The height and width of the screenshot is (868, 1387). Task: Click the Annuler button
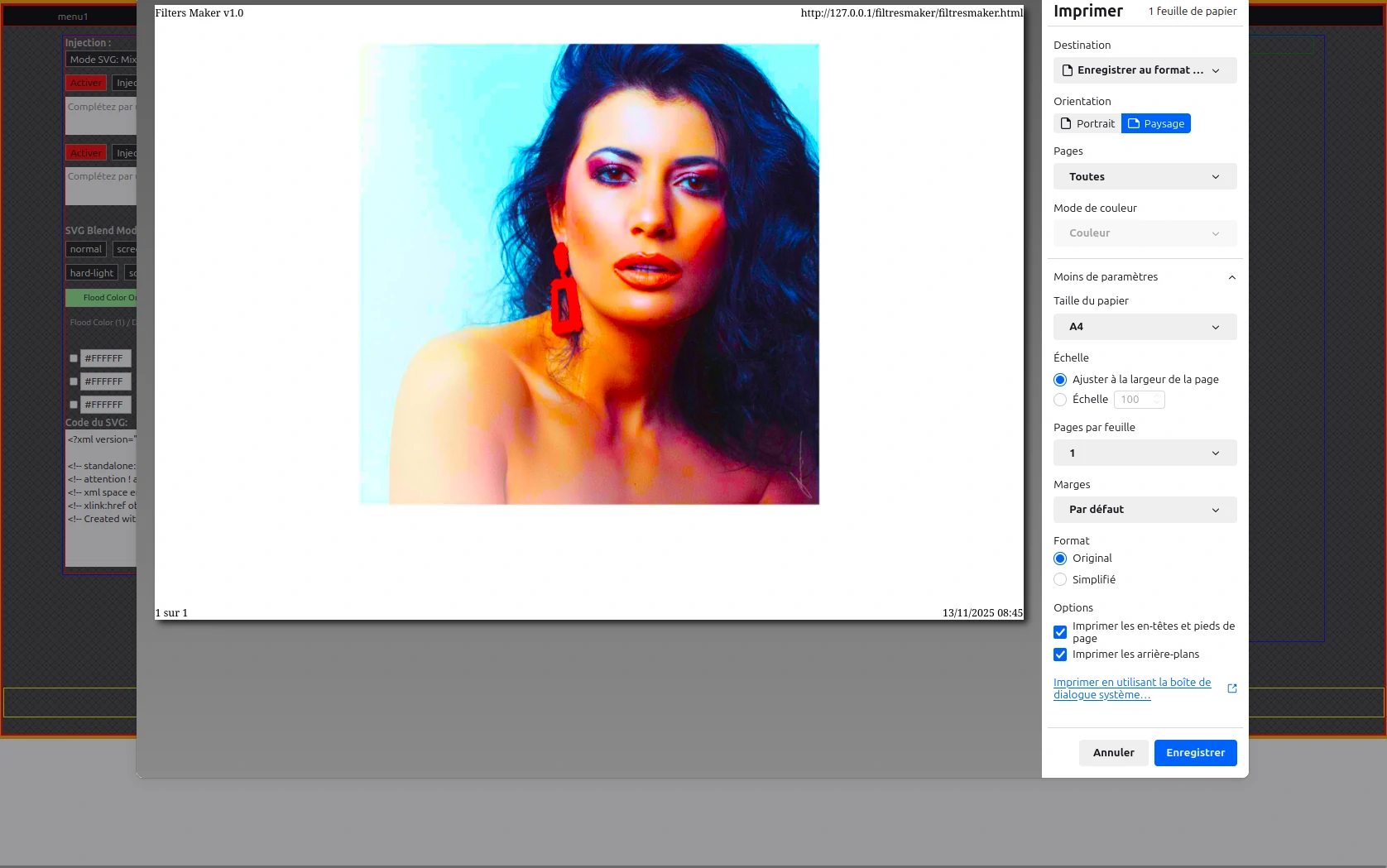pyautogui.click(x=1113, y=753)
